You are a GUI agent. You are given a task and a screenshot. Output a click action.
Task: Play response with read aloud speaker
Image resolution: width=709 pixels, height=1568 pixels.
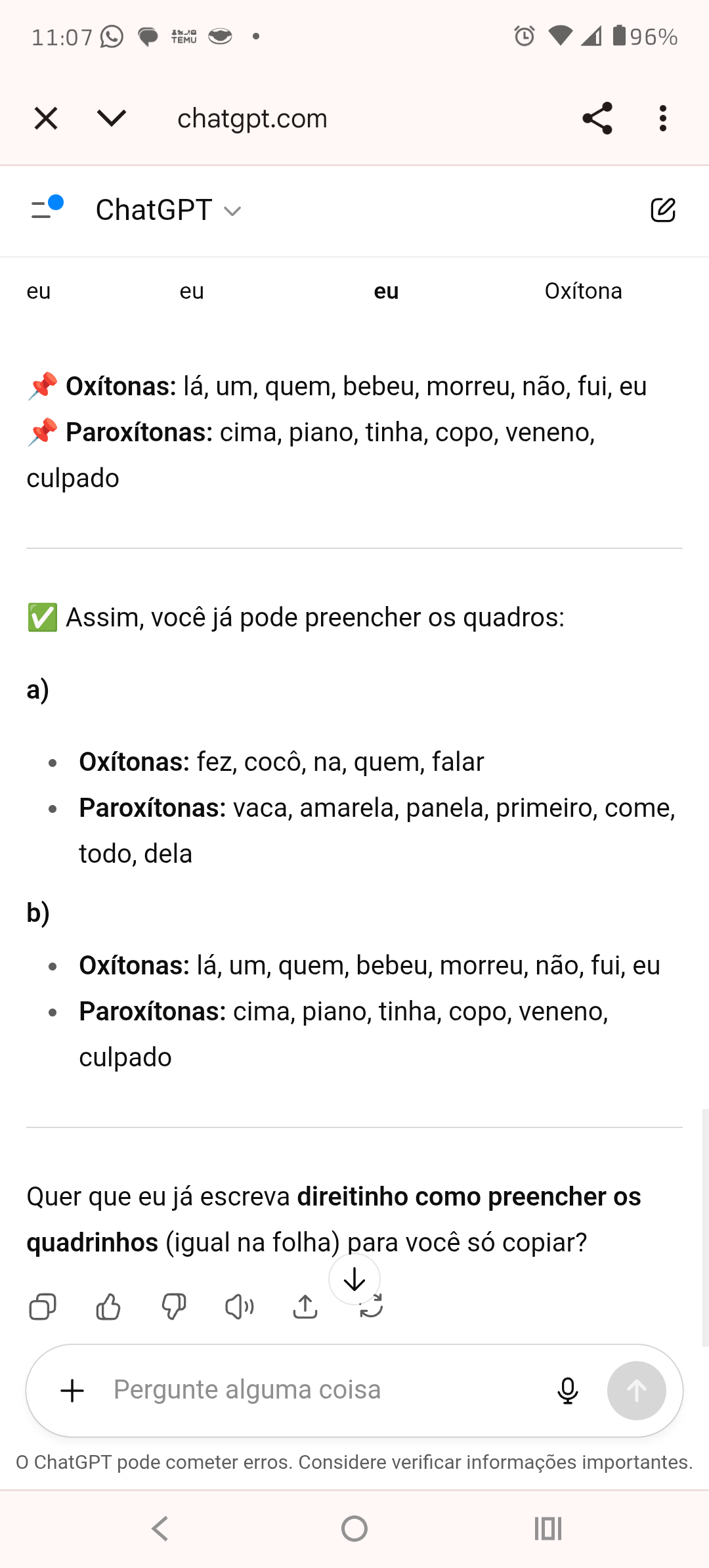coord(240,1307)
